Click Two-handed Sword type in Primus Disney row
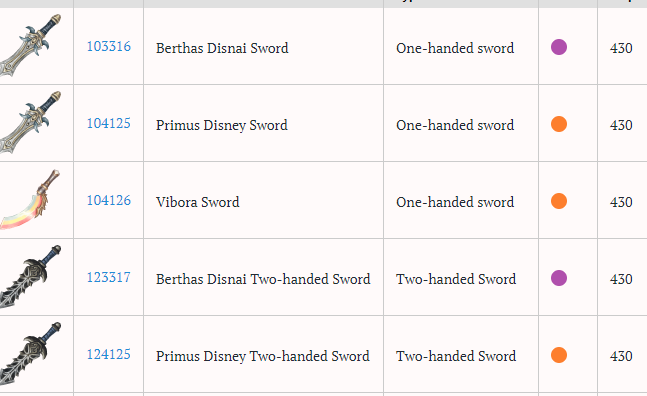The image size is (647, 396). click(x=456, y=356)
